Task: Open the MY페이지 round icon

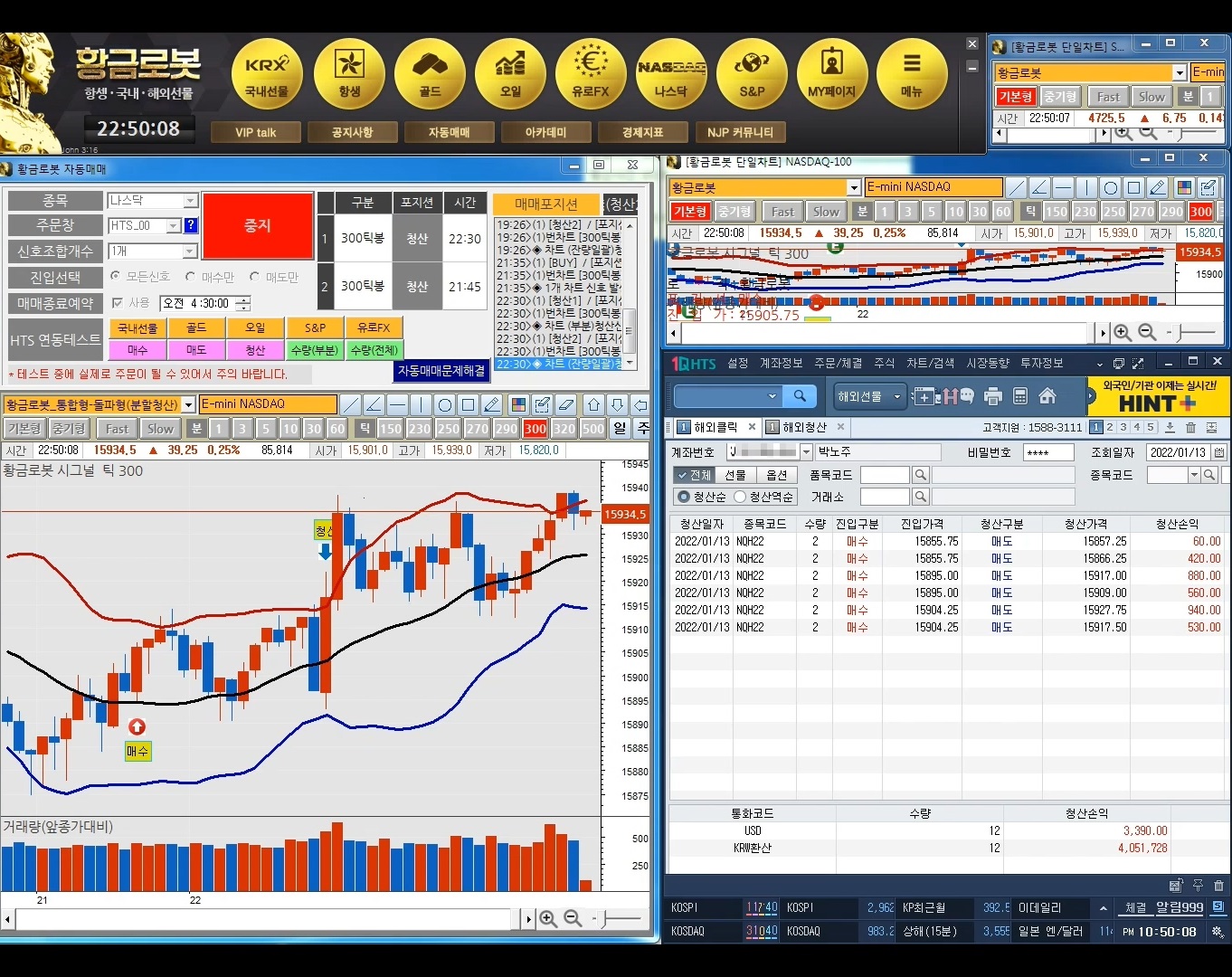Action: 832,74
